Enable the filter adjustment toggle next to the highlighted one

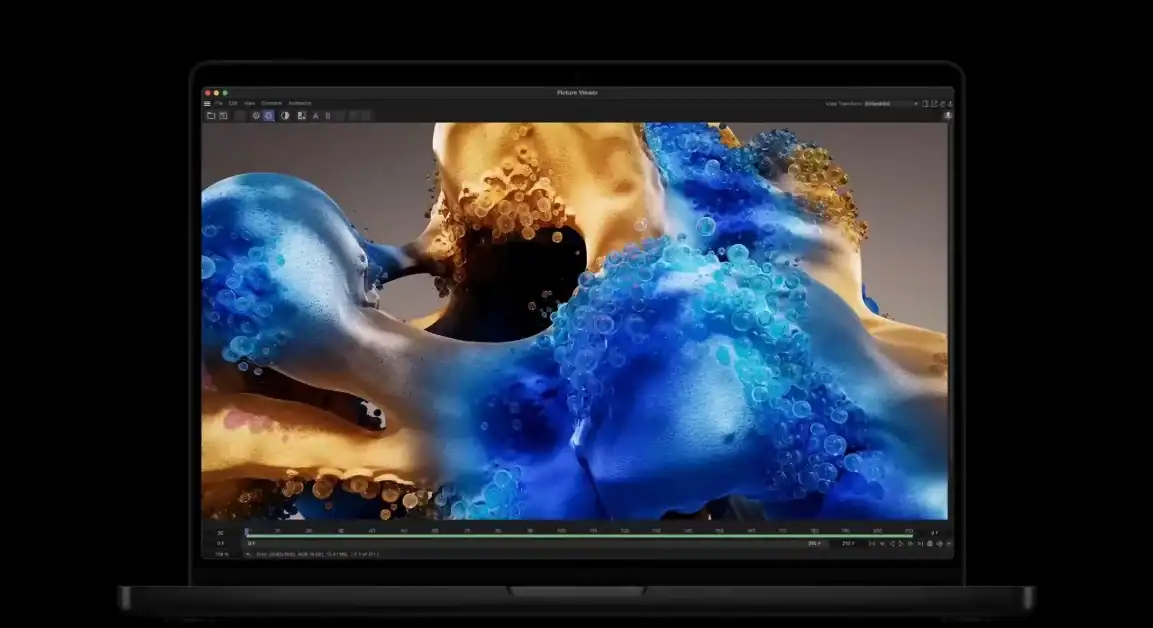point(257,114)
